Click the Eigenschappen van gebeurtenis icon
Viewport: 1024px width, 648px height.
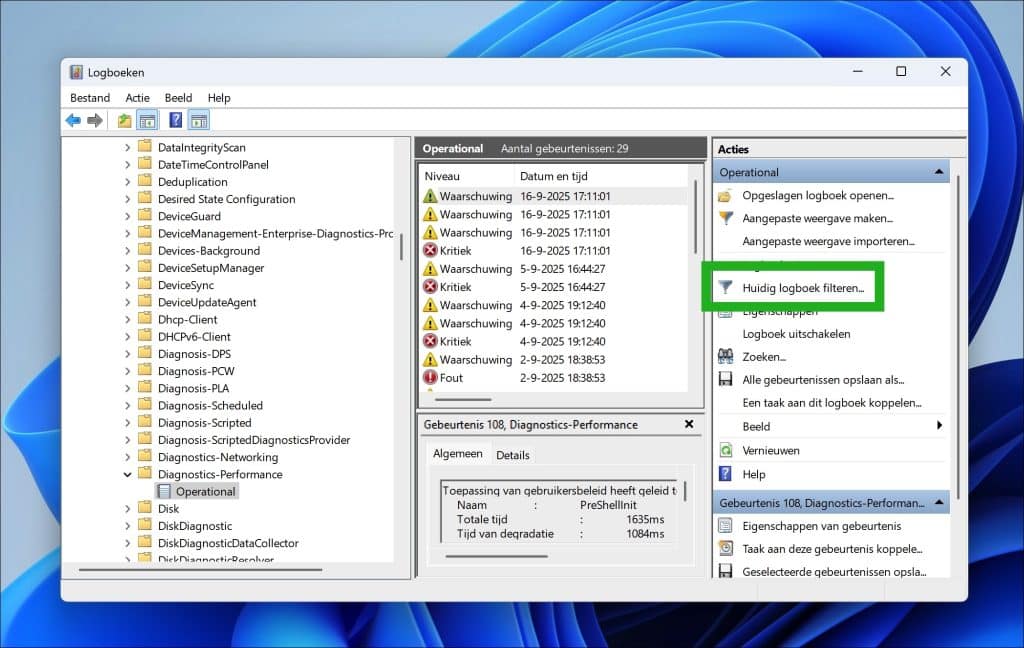pos(725,526)
